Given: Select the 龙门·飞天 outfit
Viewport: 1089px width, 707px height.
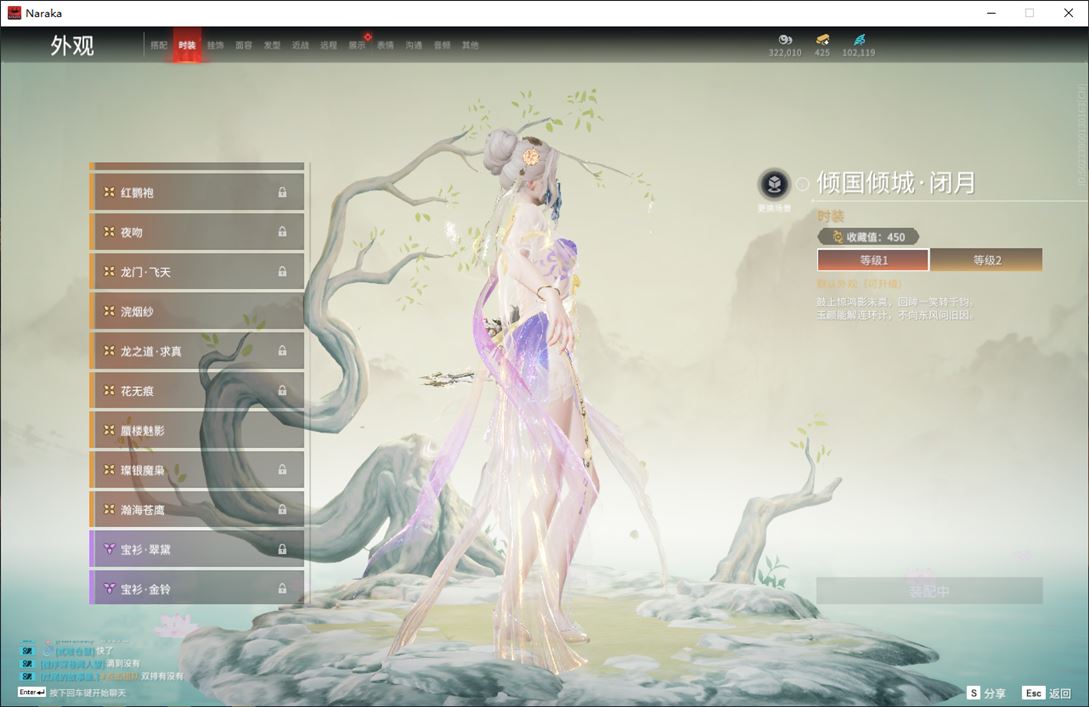Looking at the screenshot, I should 197,272.
